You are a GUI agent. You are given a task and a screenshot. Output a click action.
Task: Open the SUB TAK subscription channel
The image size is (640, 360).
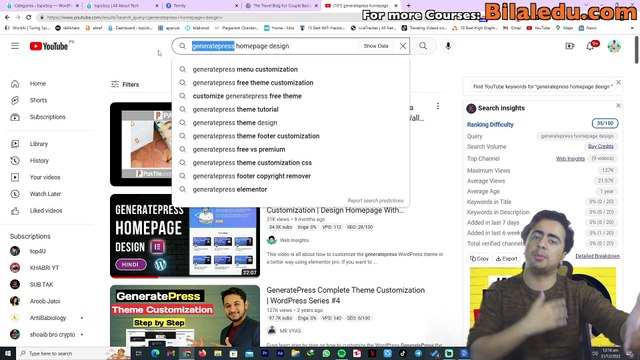click(x=41, y=285)
